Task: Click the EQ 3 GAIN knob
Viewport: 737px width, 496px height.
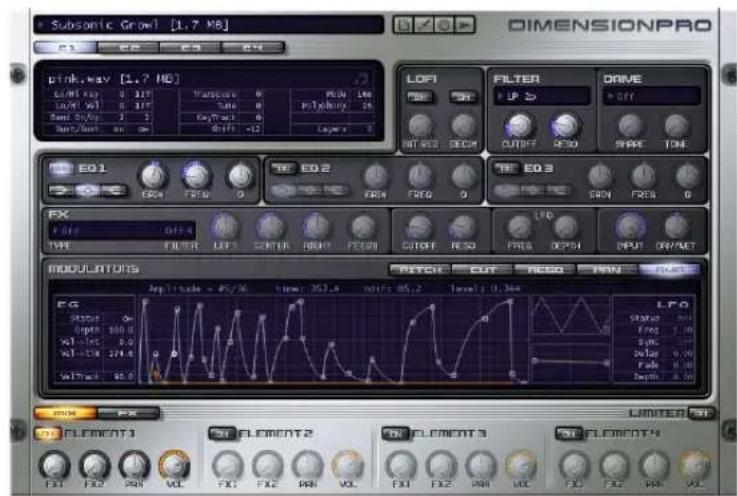Action: click(x=600, y=177)
